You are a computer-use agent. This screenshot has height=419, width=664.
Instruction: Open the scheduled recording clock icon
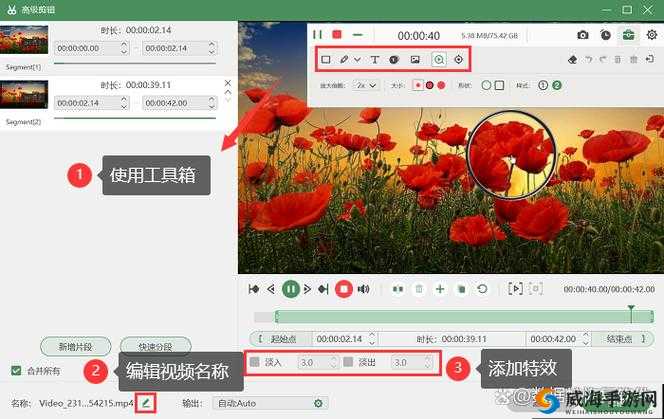(606, 35)
